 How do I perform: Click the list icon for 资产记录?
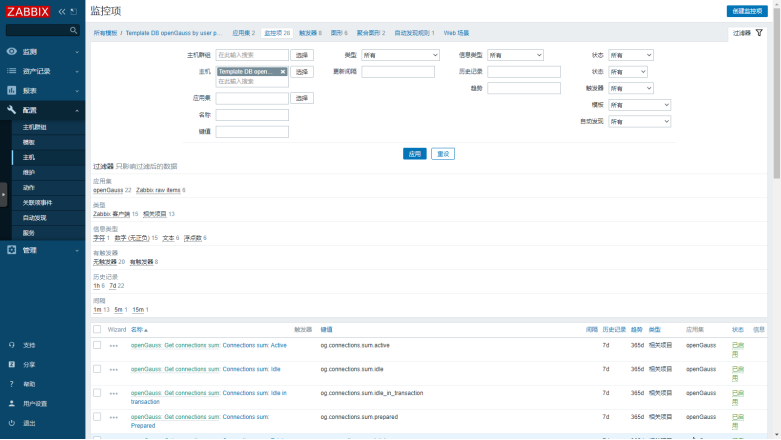11,71
